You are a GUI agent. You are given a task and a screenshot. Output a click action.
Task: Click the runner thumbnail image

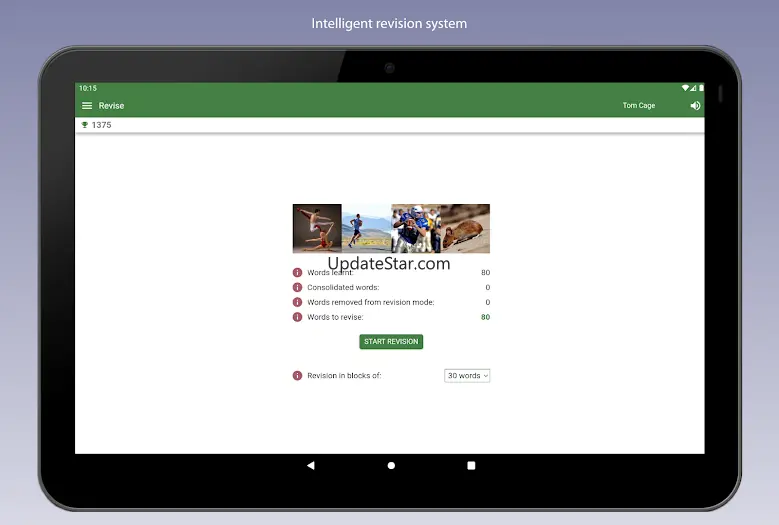[367, 228]
